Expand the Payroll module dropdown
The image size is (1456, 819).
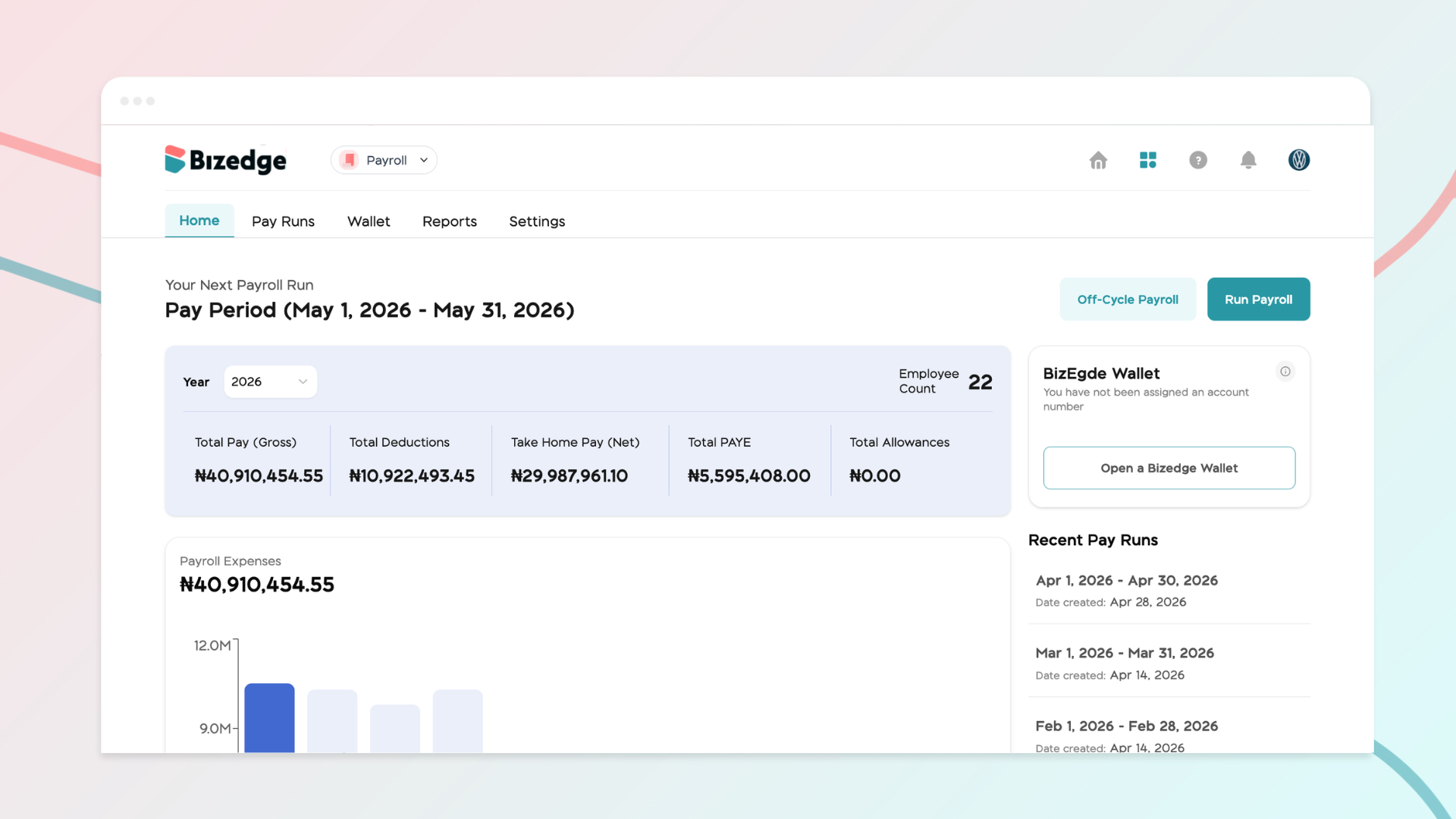(x=384, y=160)
